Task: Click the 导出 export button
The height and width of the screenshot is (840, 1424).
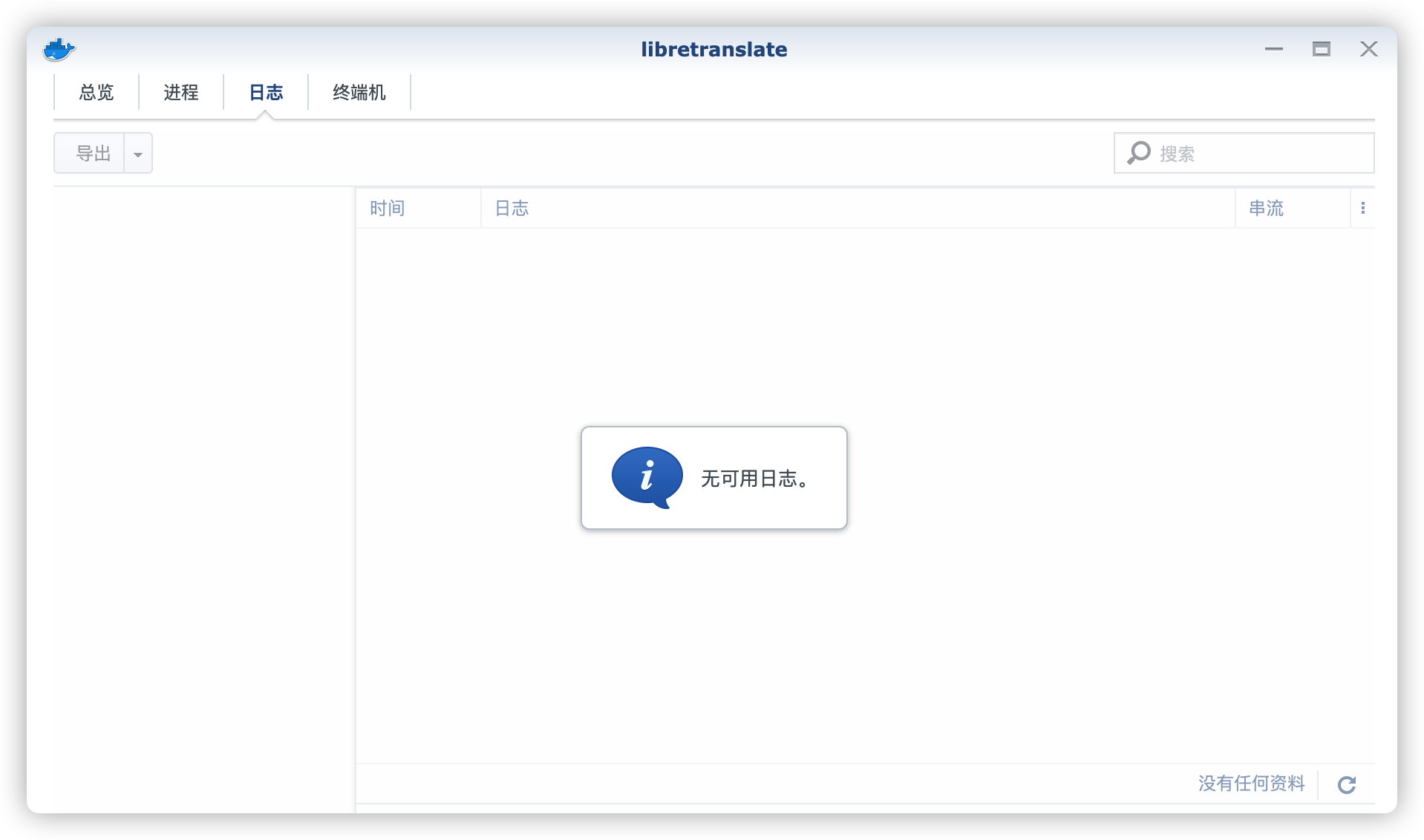Action: click(x=90, y=154)
